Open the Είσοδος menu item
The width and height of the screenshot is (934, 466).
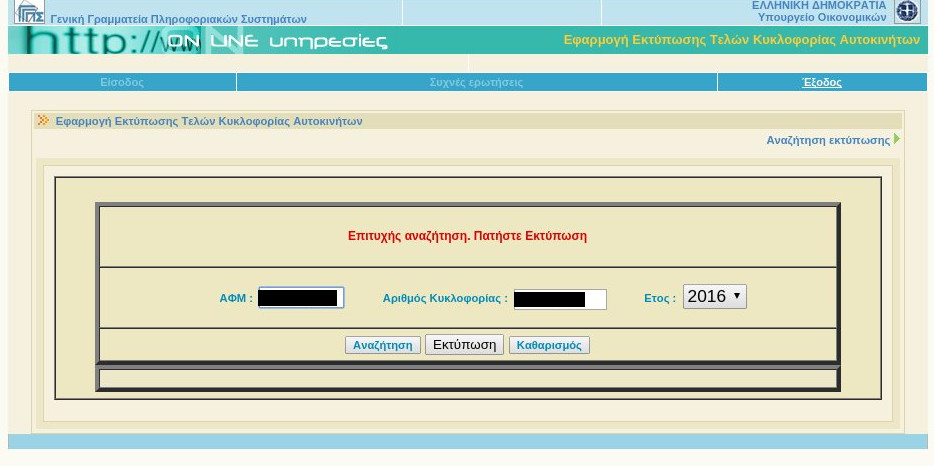122,82
